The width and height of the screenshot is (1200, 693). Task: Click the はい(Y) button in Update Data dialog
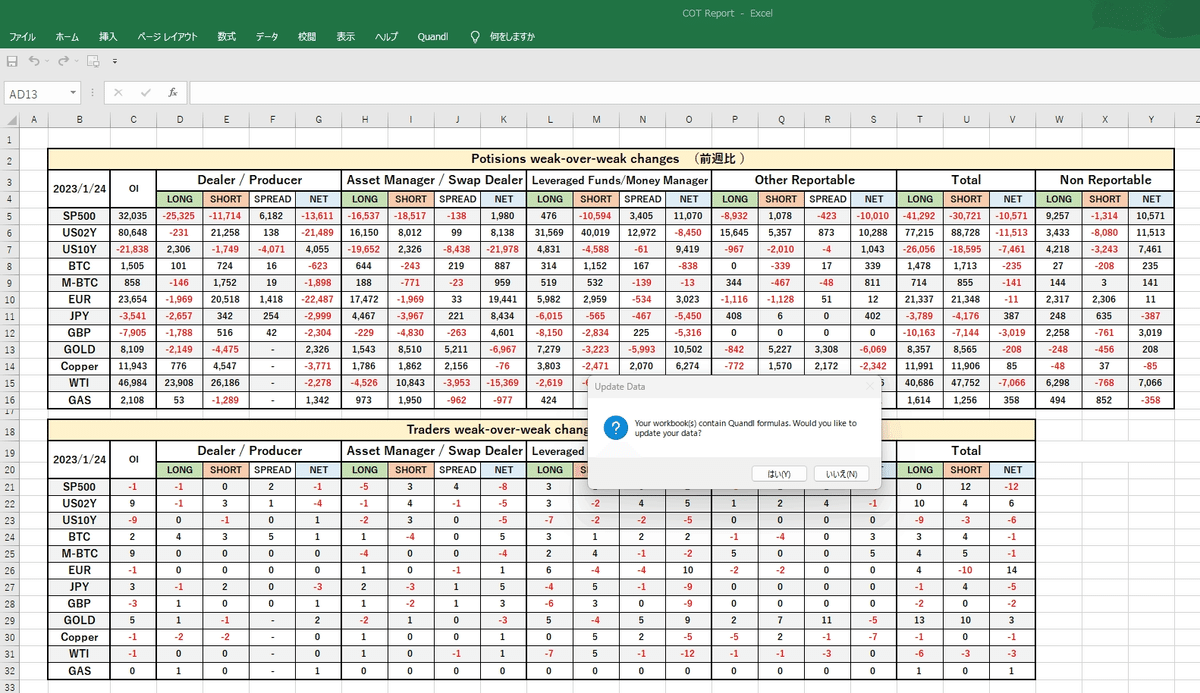(779, 474)
